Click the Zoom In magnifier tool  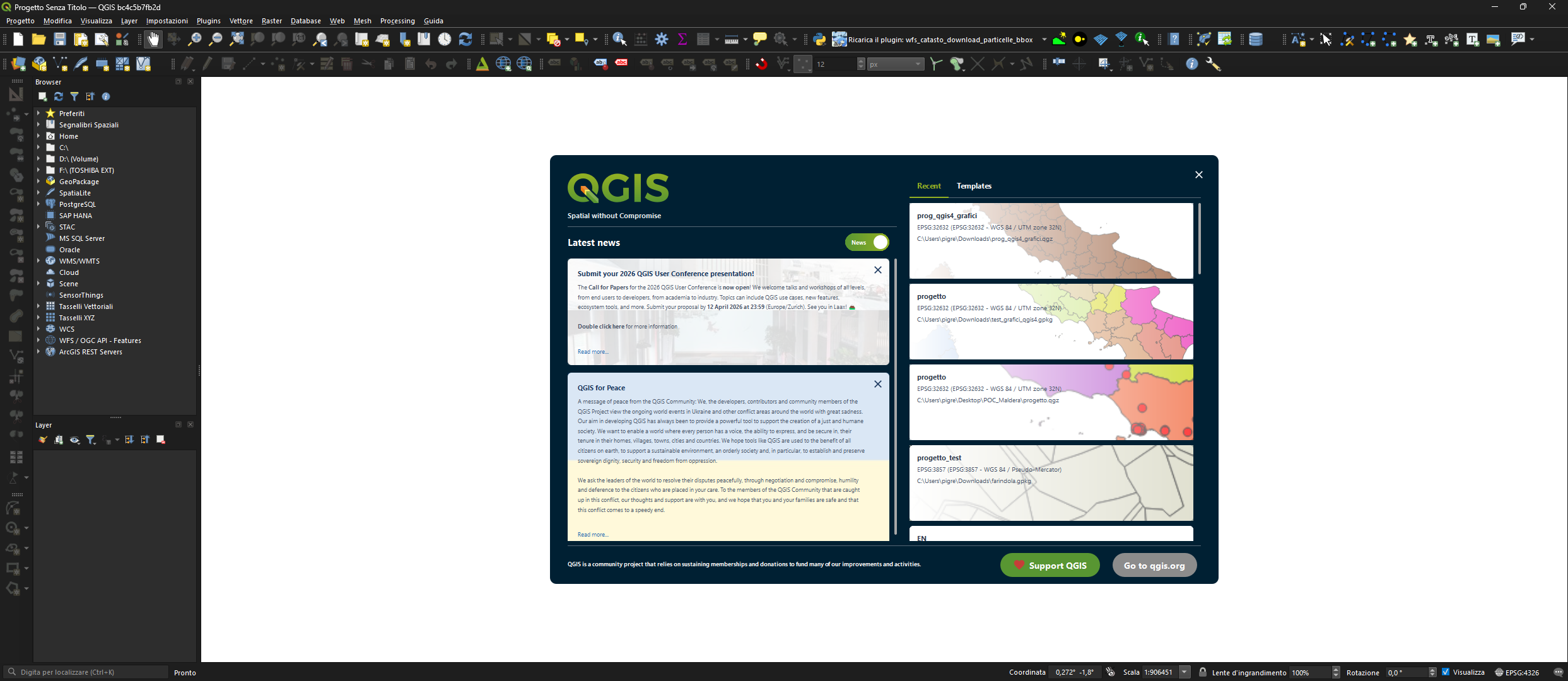tap(195, 40)
